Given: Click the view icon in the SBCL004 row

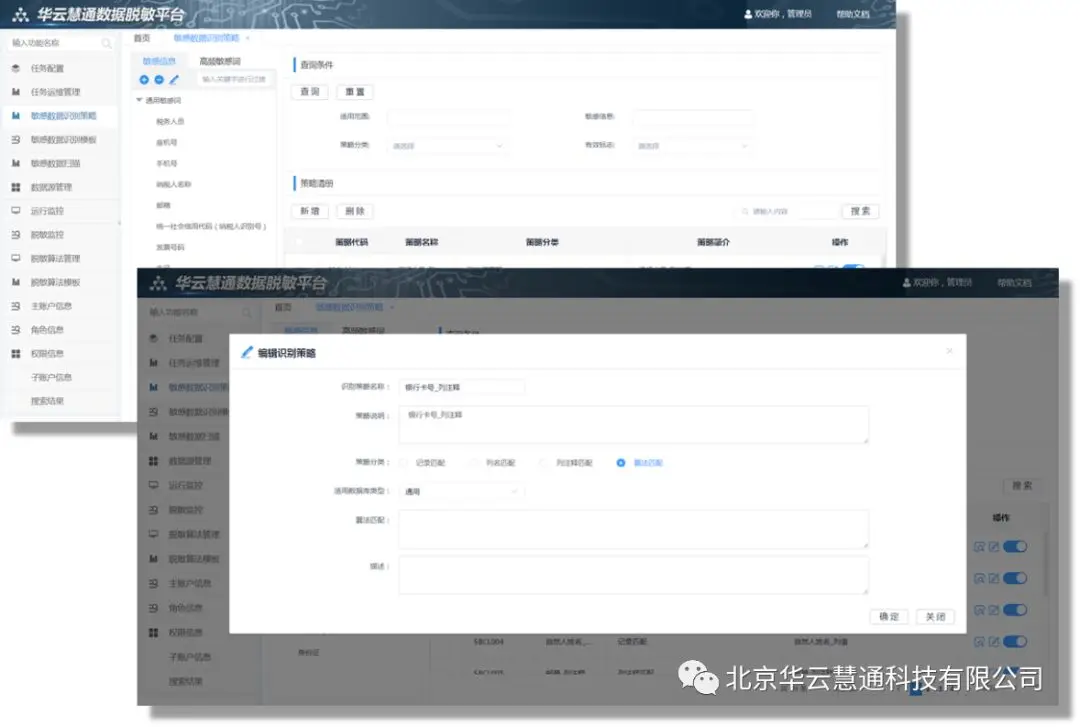Looking at the screenshot, I should point(979,642).
